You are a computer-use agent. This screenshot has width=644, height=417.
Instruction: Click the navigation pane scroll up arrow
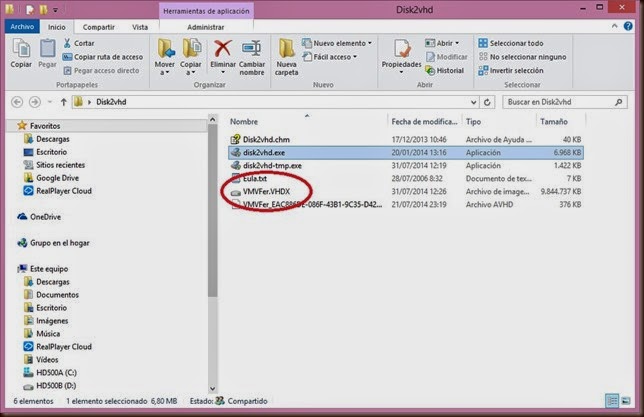click(212, 120)
